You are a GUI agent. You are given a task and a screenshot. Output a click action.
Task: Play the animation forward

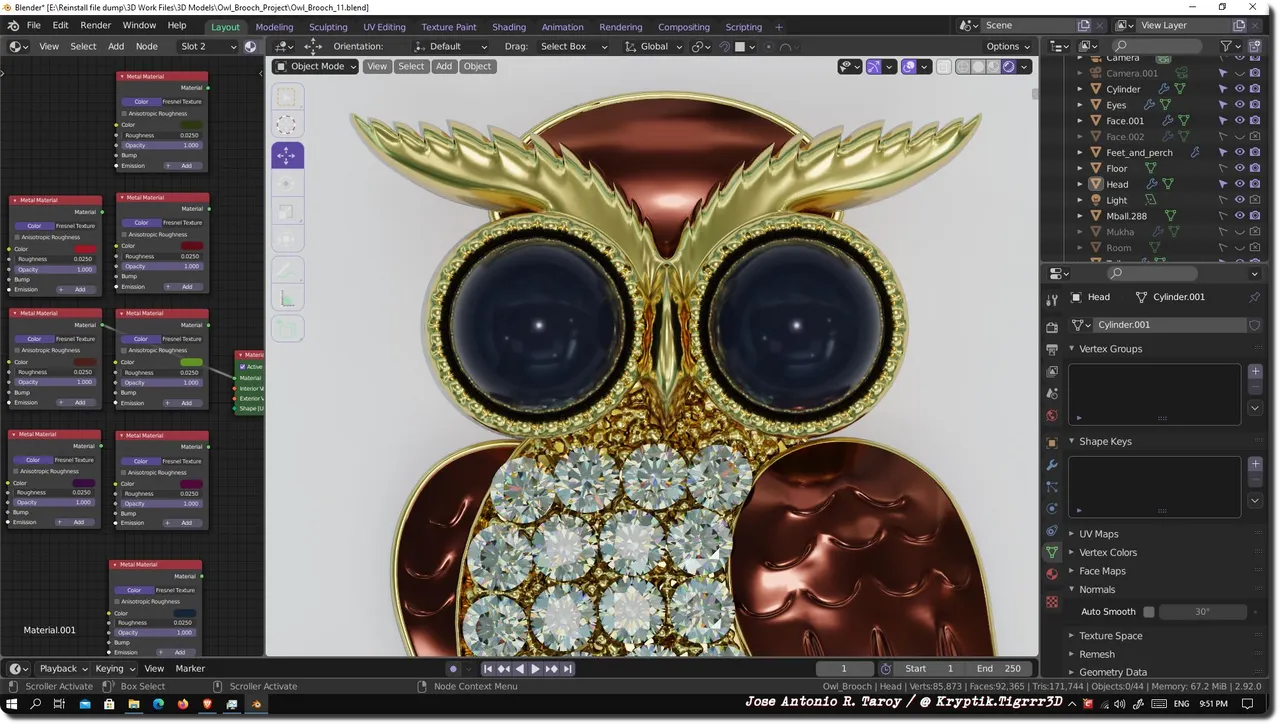click(535, 669)
